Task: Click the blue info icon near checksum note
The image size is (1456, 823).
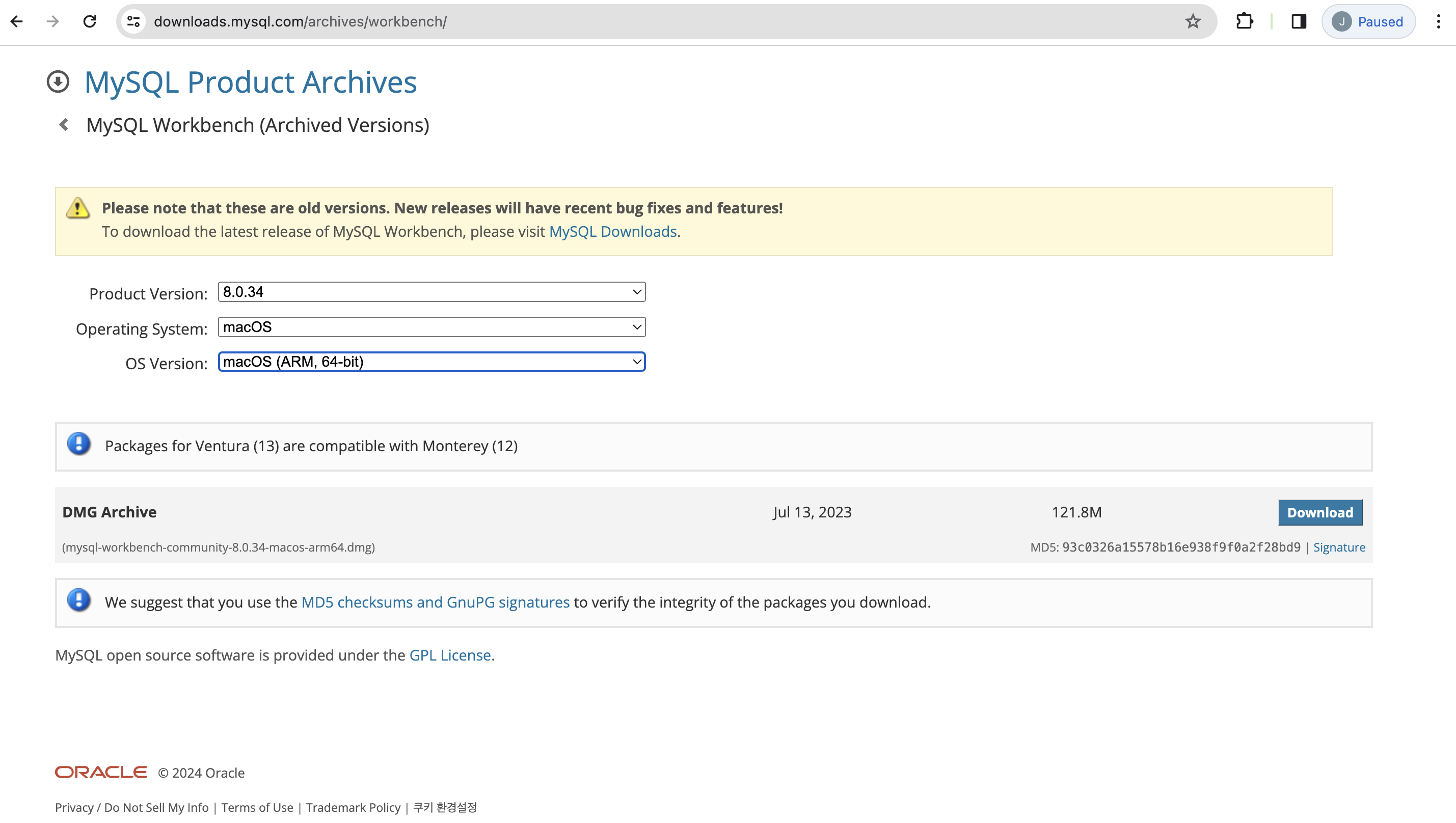Action: click(x=78, y=600)
